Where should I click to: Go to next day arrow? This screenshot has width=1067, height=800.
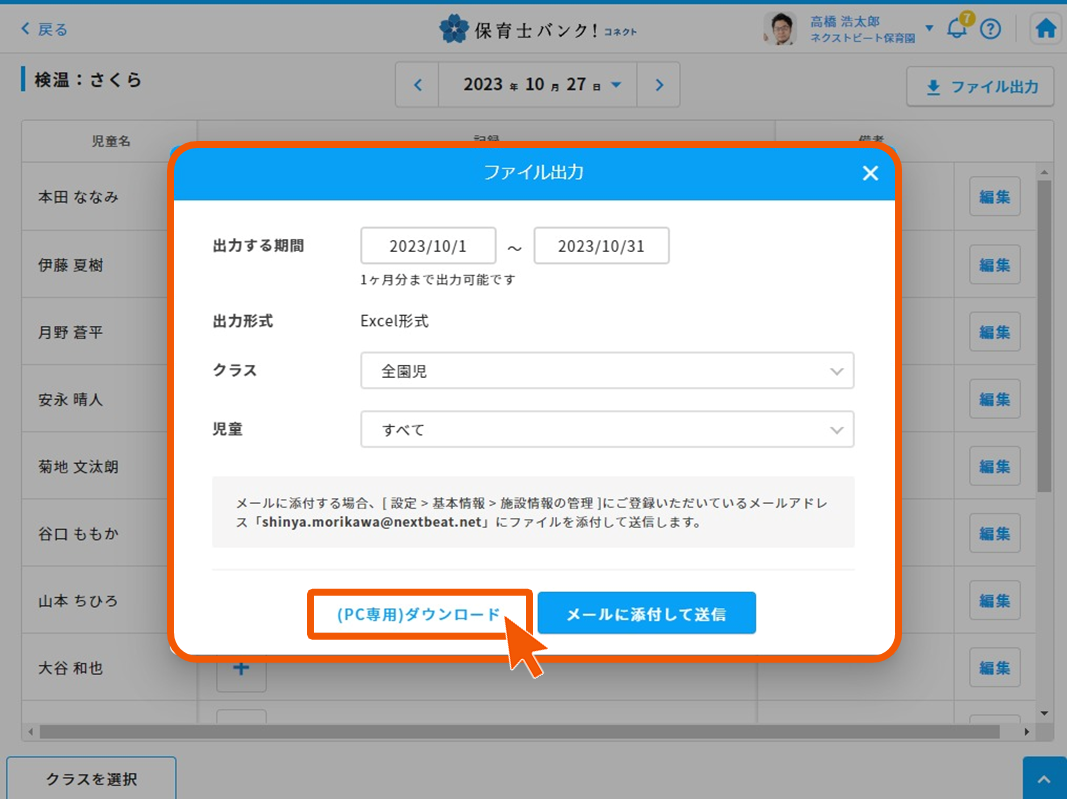(x=659, y=85)
